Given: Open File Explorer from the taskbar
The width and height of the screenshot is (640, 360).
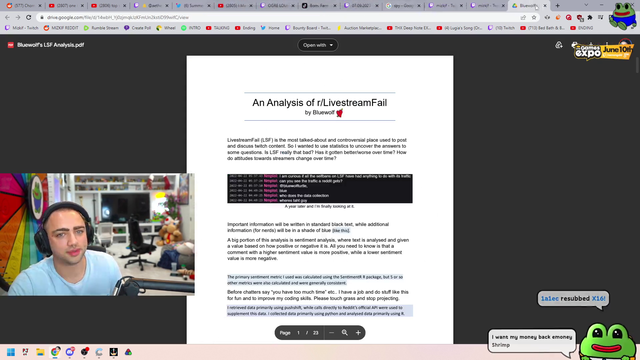Looking at the screenshot, I should point(40,352).
